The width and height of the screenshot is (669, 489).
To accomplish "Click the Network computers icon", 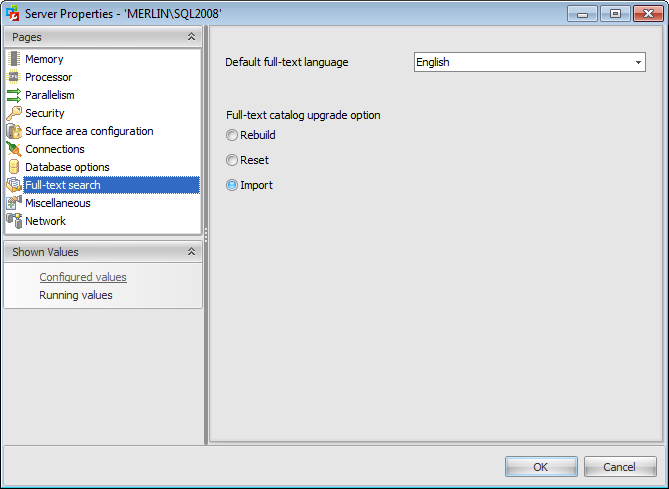I will [x=14, y=221].
